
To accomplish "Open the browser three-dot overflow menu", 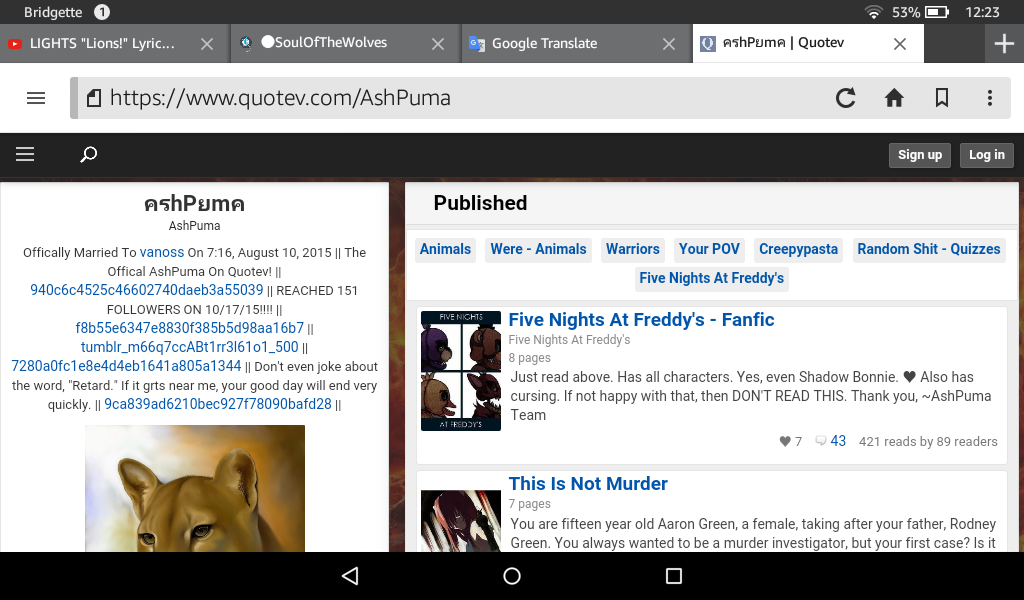I will click(990, 98).
